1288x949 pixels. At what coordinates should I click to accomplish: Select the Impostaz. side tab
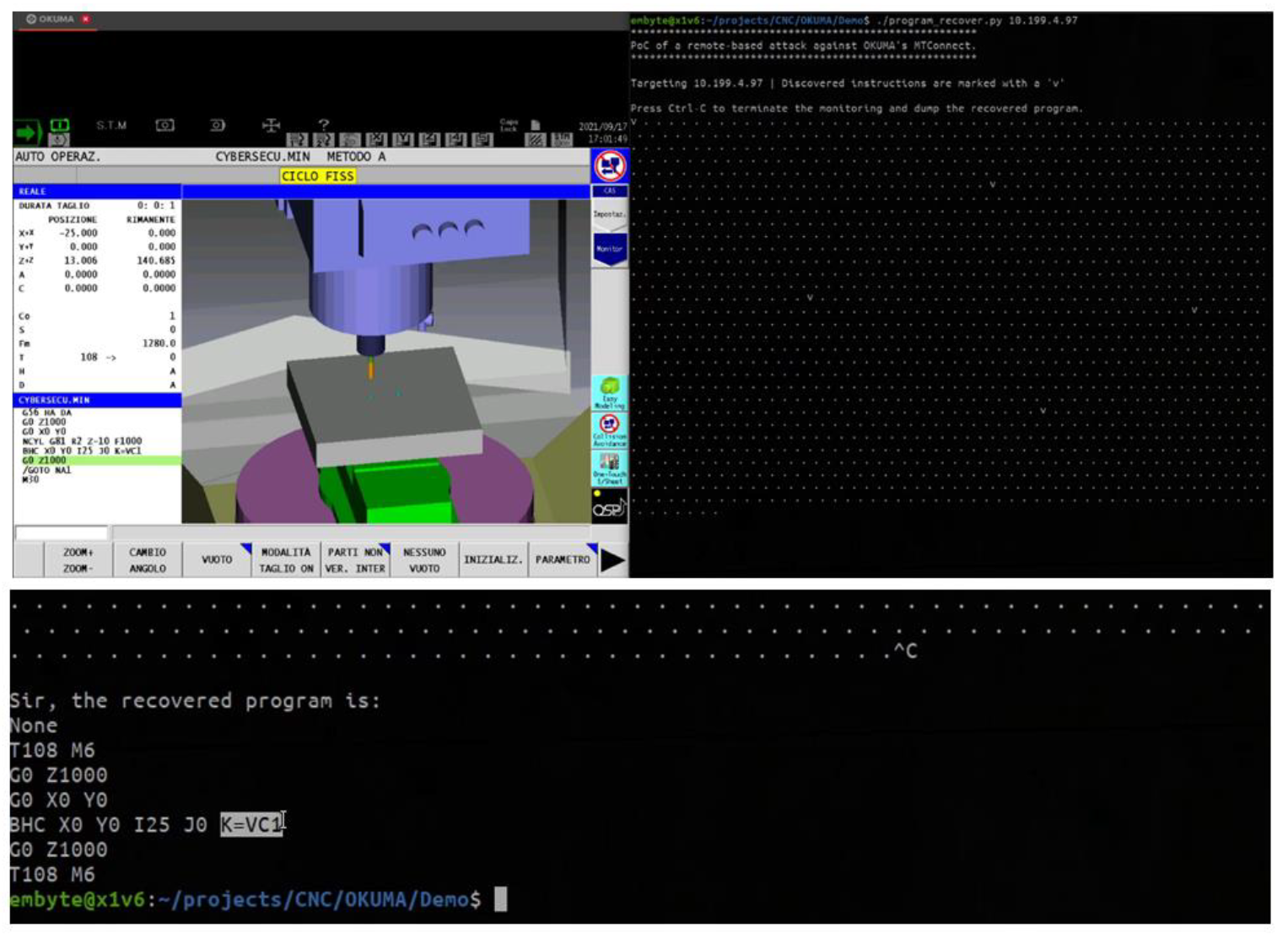point(609,214)
